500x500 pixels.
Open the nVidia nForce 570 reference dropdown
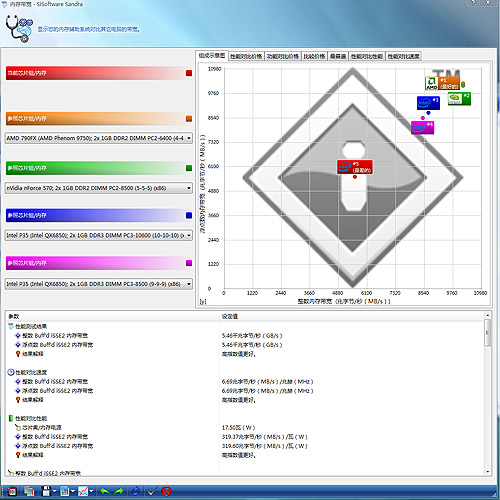click(x=99, y=188)
